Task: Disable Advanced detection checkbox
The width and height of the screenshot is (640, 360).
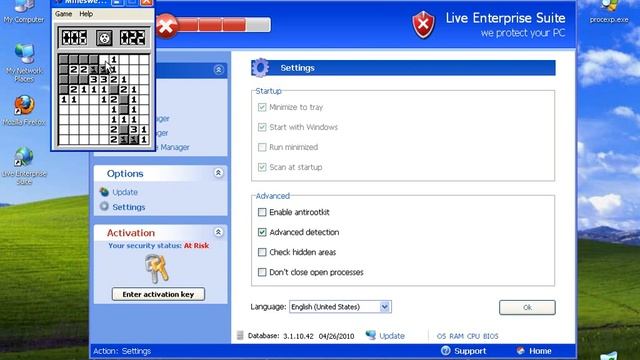Action: (262, 232)
